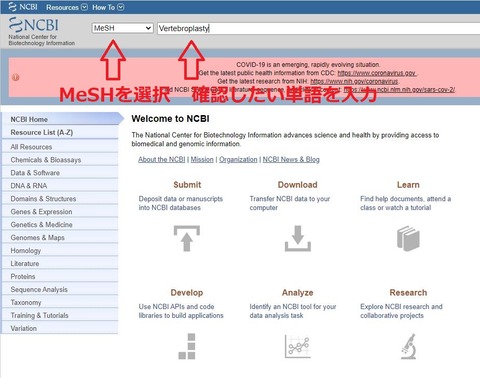Open the ncbi sars-cov-2 link
The image size is (480, 378).
(x=399, y=90)
